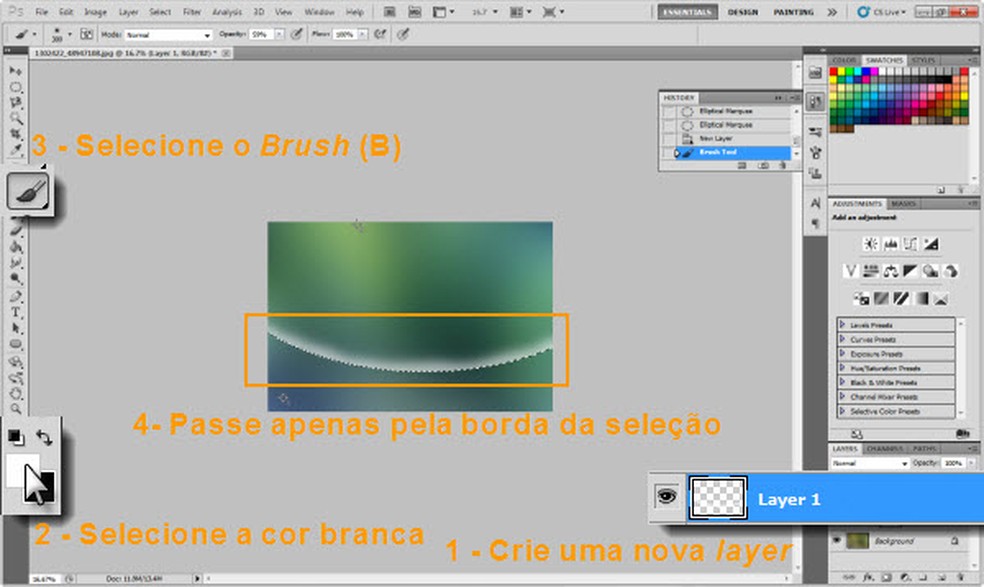The height and width of the screenshot is (587, 984).
Task: Hide the Background layer
Action: 837,540
